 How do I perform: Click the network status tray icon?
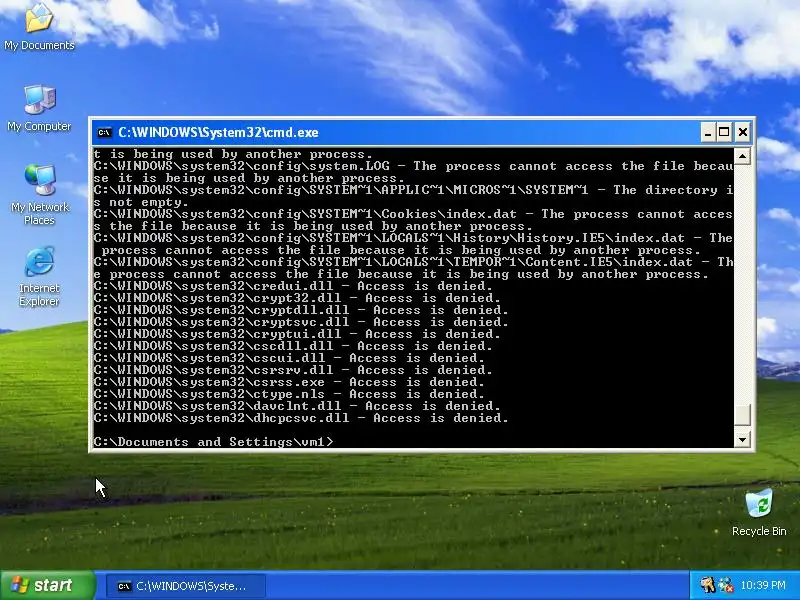(x=726, y=585)
